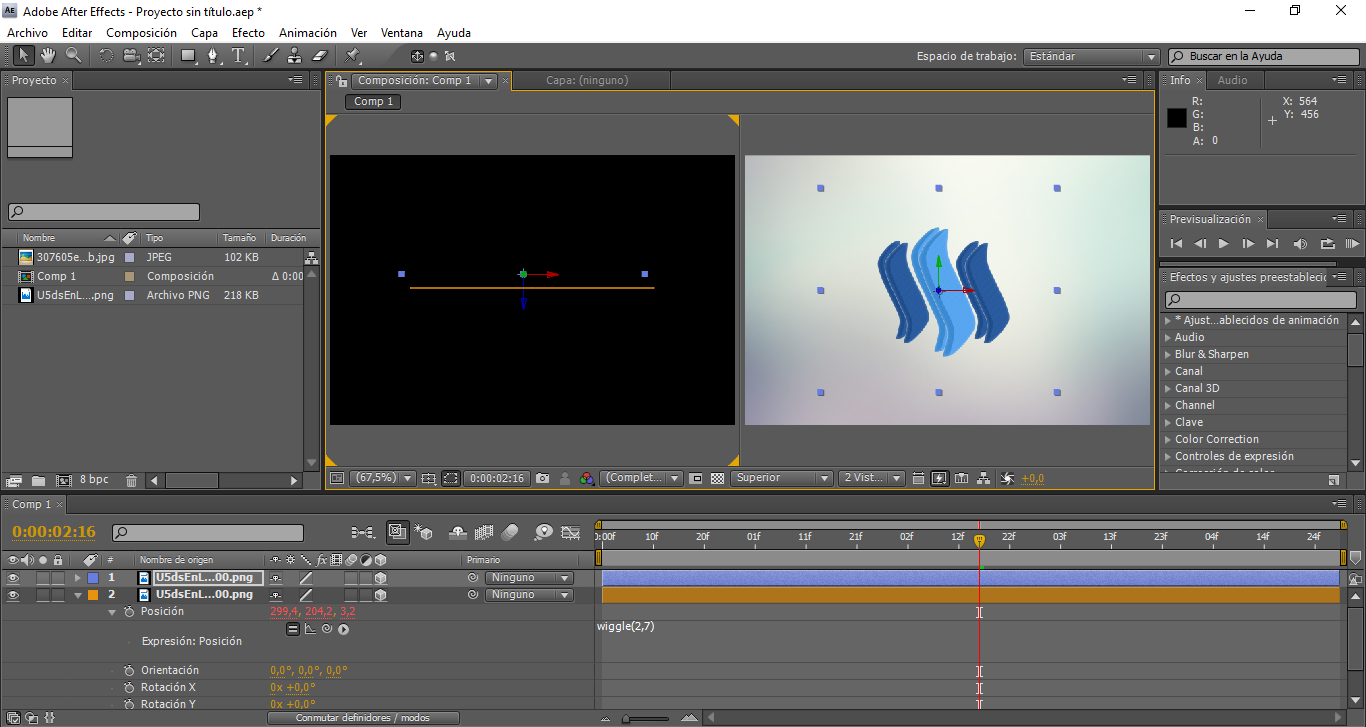Viewport: 1366px width, 727px height.
Task: Open the Graph Editor in timeline
Action: [x=571, y=532]
